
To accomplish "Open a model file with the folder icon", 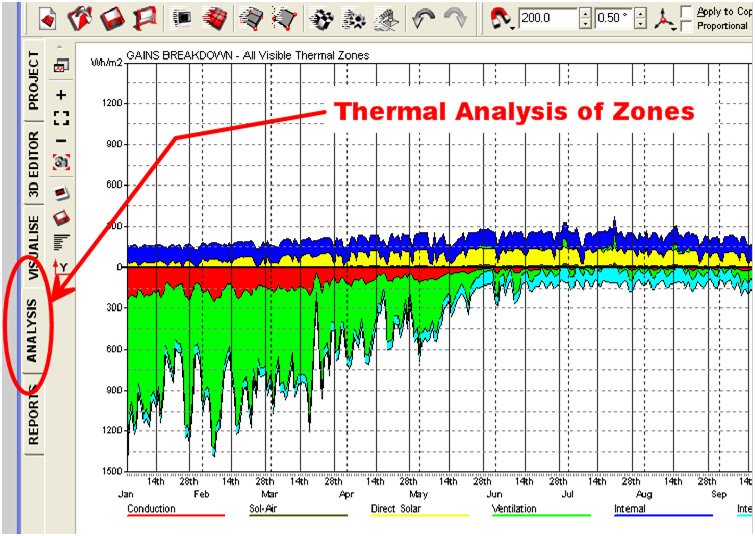I will pos(78,19).
